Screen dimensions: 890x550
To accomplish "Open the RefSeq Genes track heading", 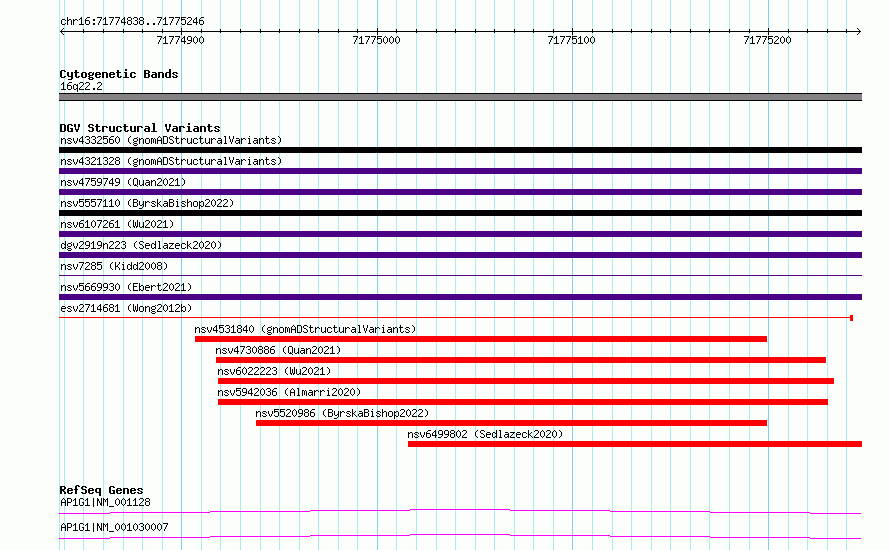I will (101, 490).
